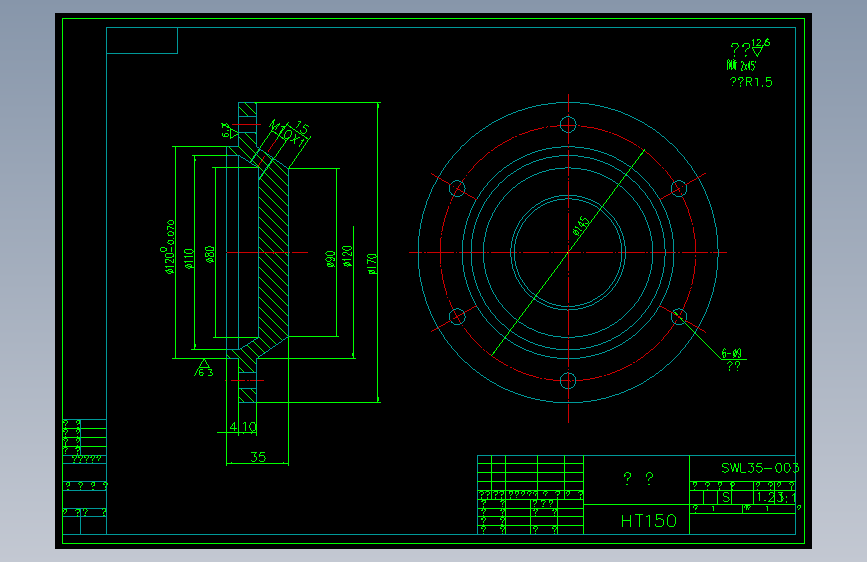Pick the bottom bolt hole circle

click(x=568, y=381)
